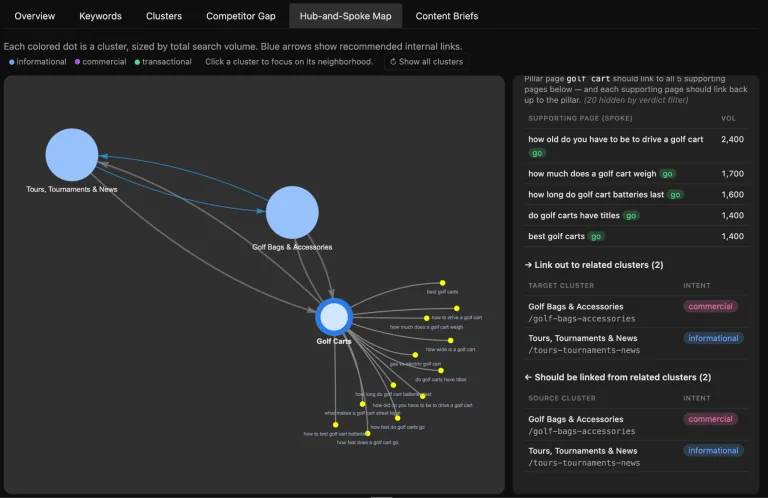The height and width of the screenshot is (498, 768).
Task: Click go badge next to carts have titles
Action: pos(631,215)
